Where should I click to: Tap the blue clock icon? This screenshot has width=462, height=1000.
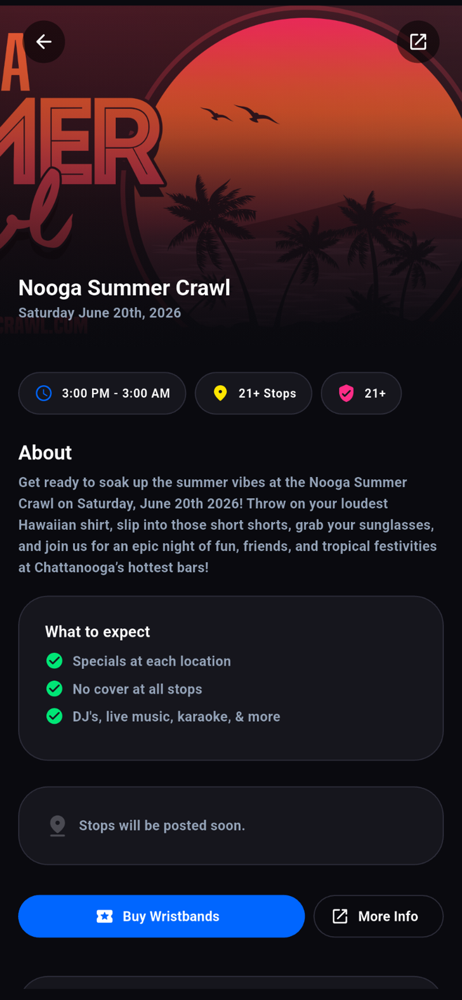coord(43,393)
